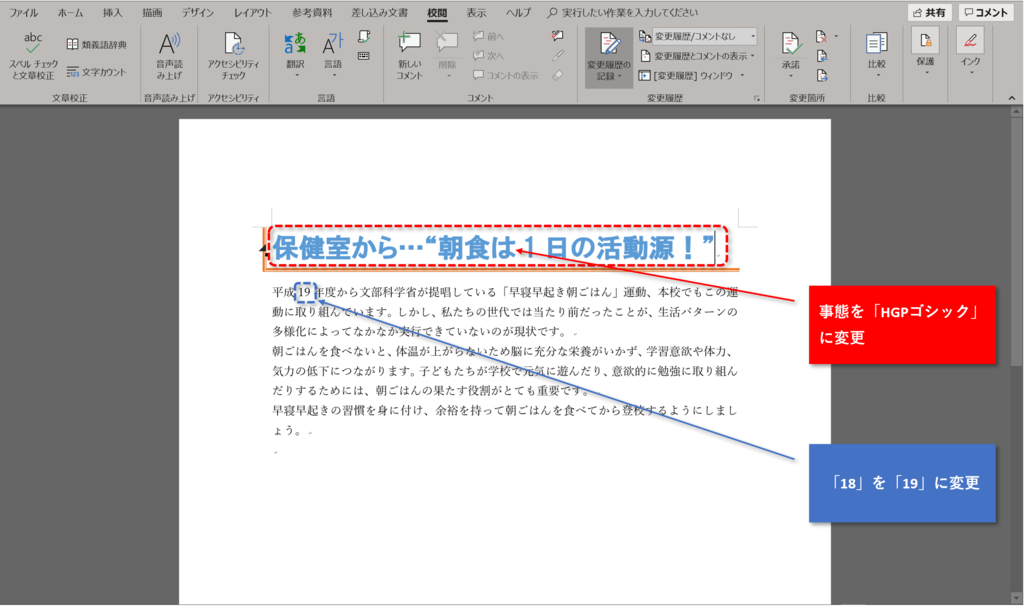Open the 言語 language tool
Viewport: 1024px width, 607px height.
(x=333, y=55)
